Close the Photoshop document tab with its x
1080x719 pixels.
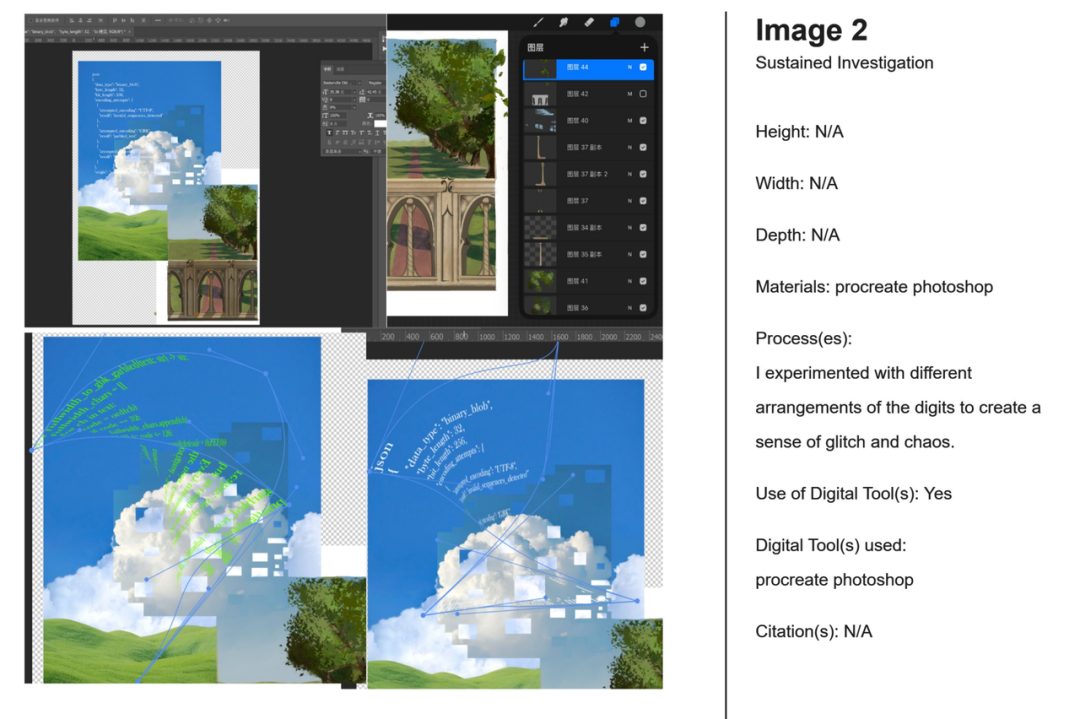point(130,32)
